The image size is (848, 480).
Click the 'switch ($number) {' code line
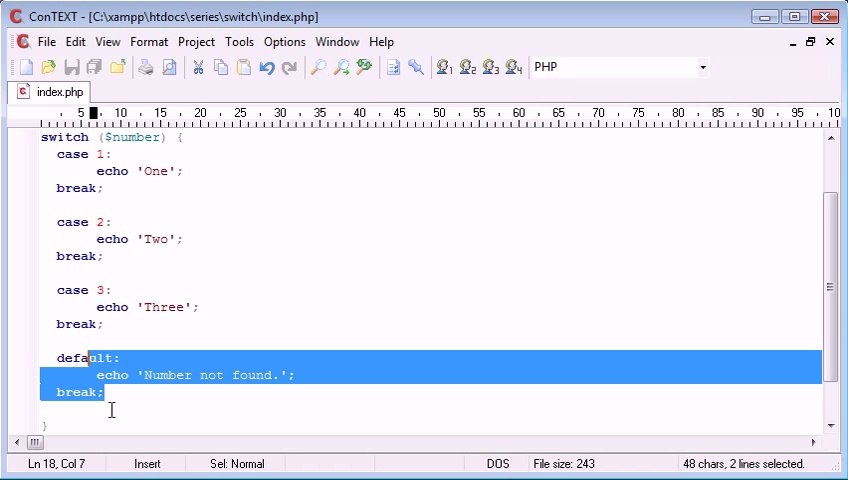click(x=112, y=137)
